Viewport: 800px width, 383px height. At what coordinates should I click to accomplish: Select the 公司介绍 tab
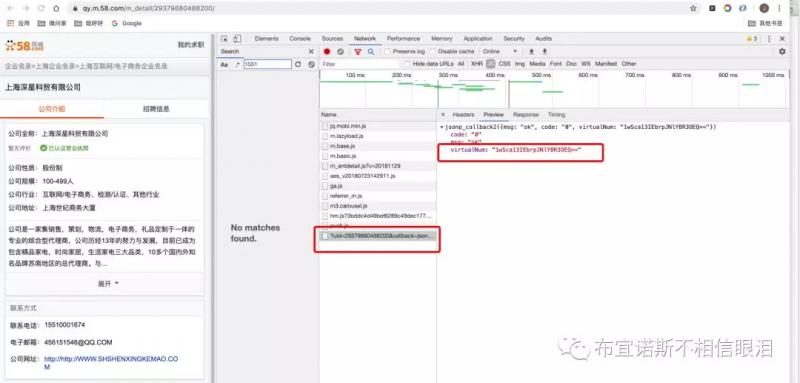(52, 109)
